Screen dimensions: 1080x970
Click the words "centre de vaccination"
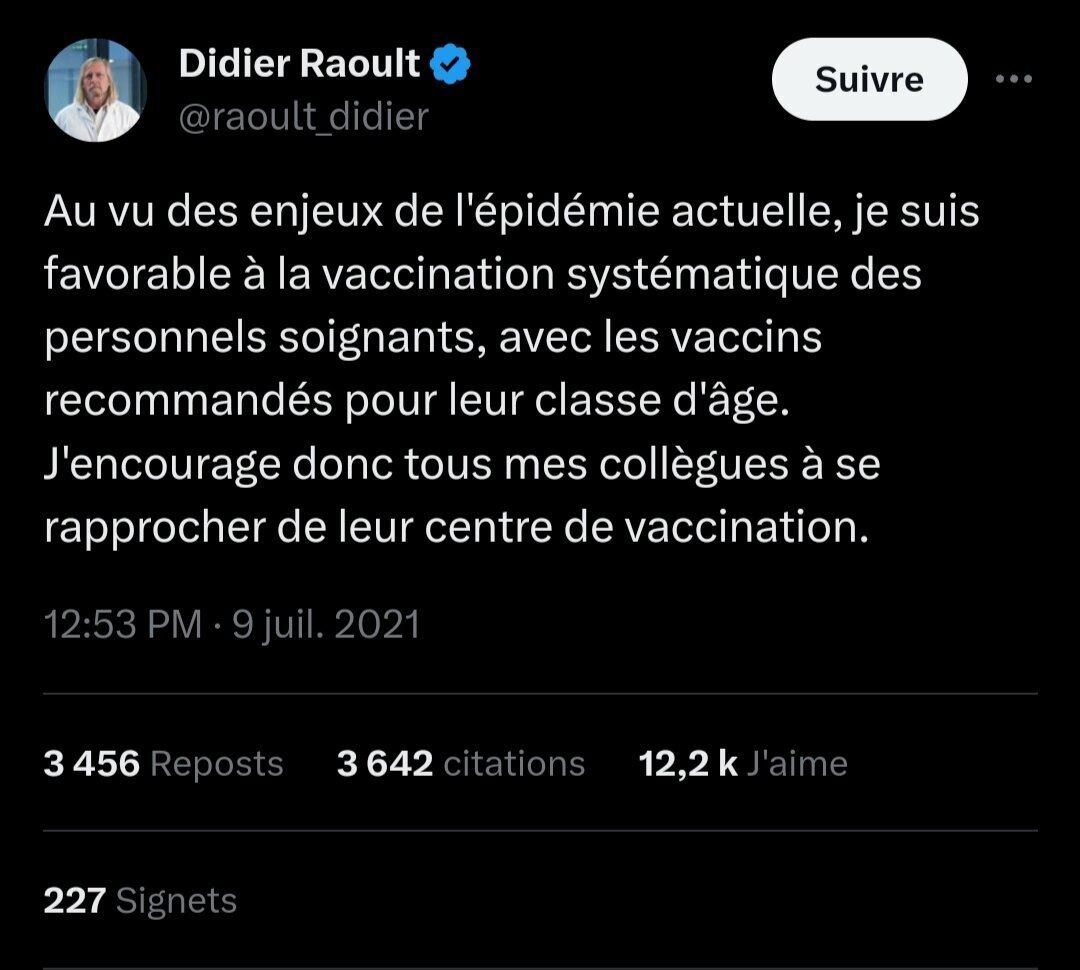(x=647, y=528)
